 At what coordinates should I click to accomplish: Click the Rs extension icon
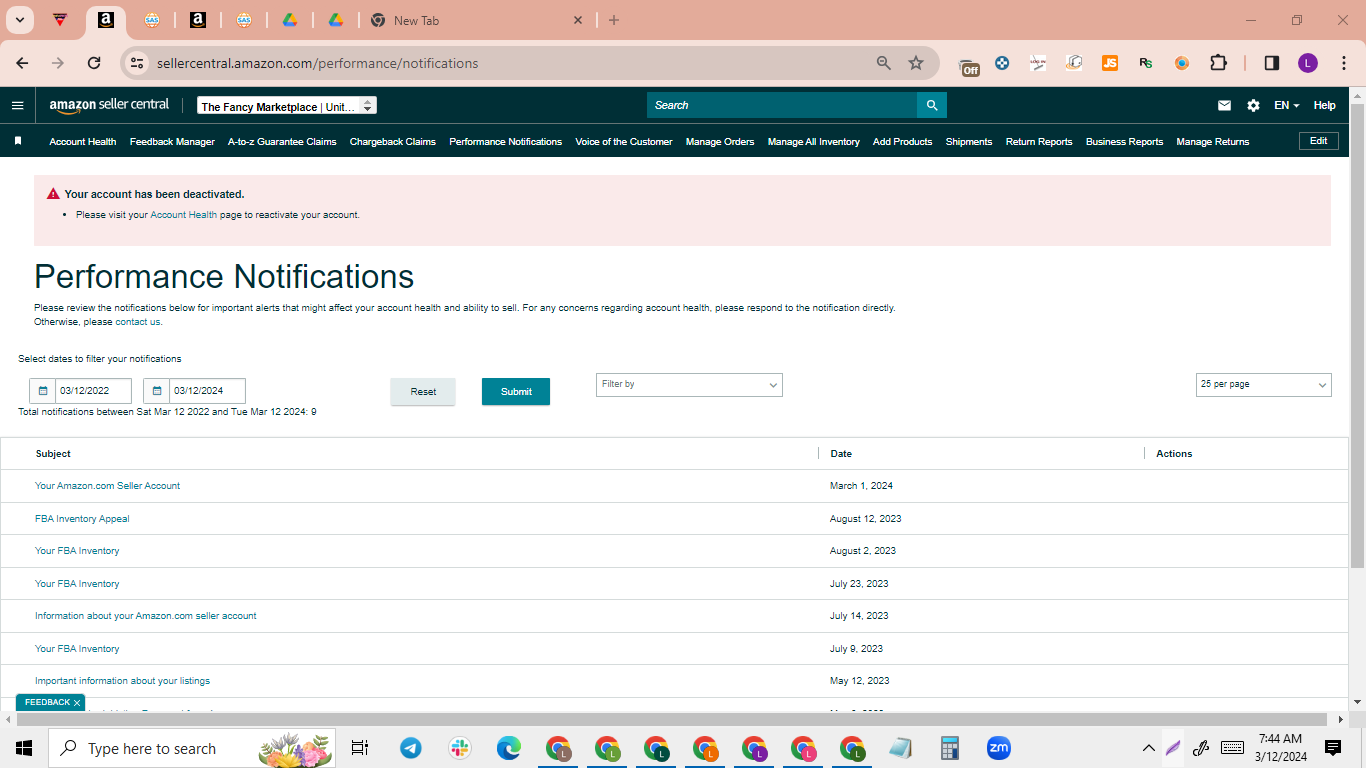click(x=1146, y=63)
